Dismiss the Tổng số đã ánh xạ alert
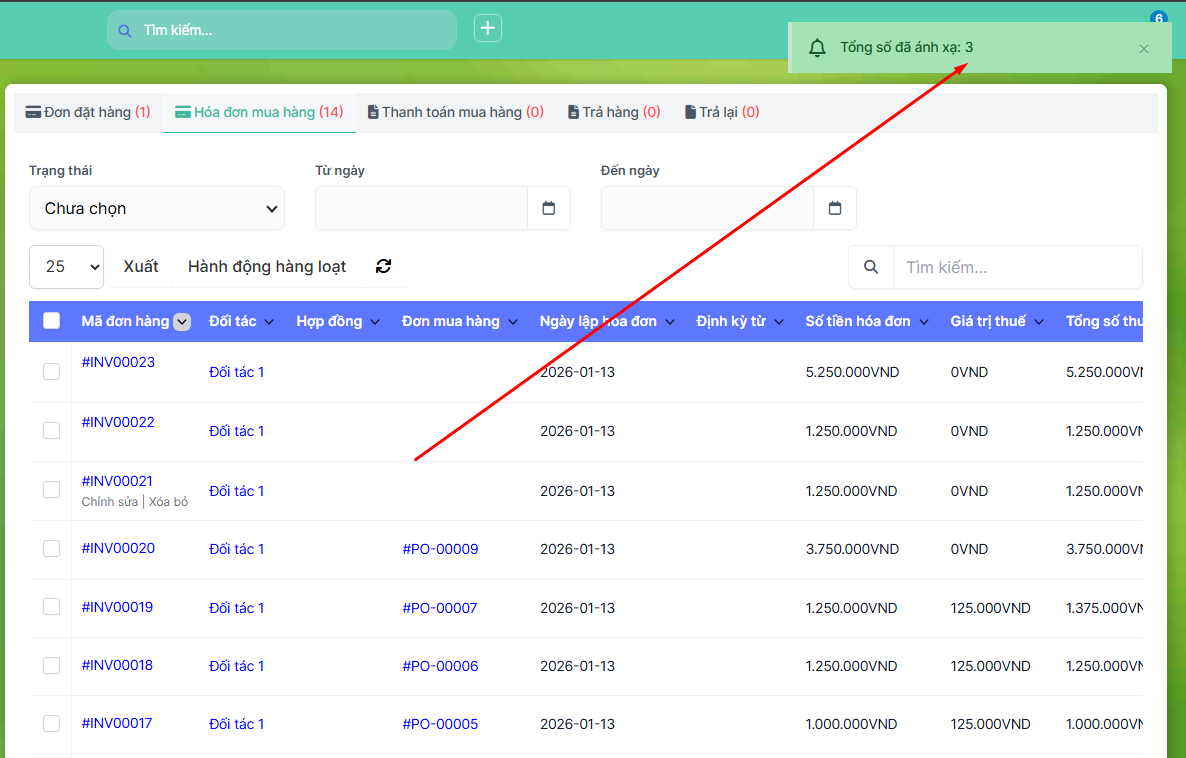The width and height of the screenshot is (1186, 758). tap(1144, 49)
